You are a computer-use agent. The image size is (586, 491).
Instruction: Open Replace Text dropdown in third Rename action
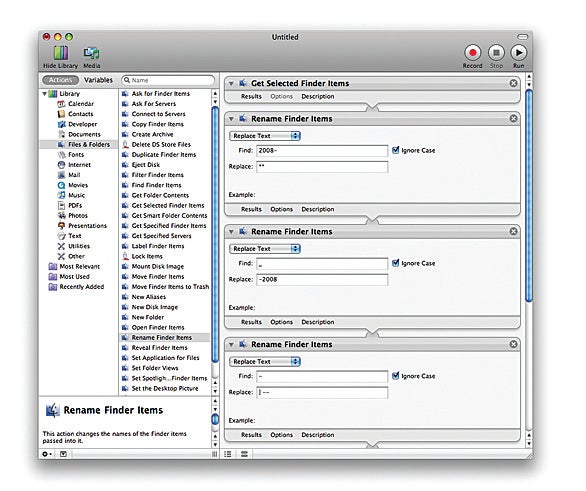coord(265,361)
